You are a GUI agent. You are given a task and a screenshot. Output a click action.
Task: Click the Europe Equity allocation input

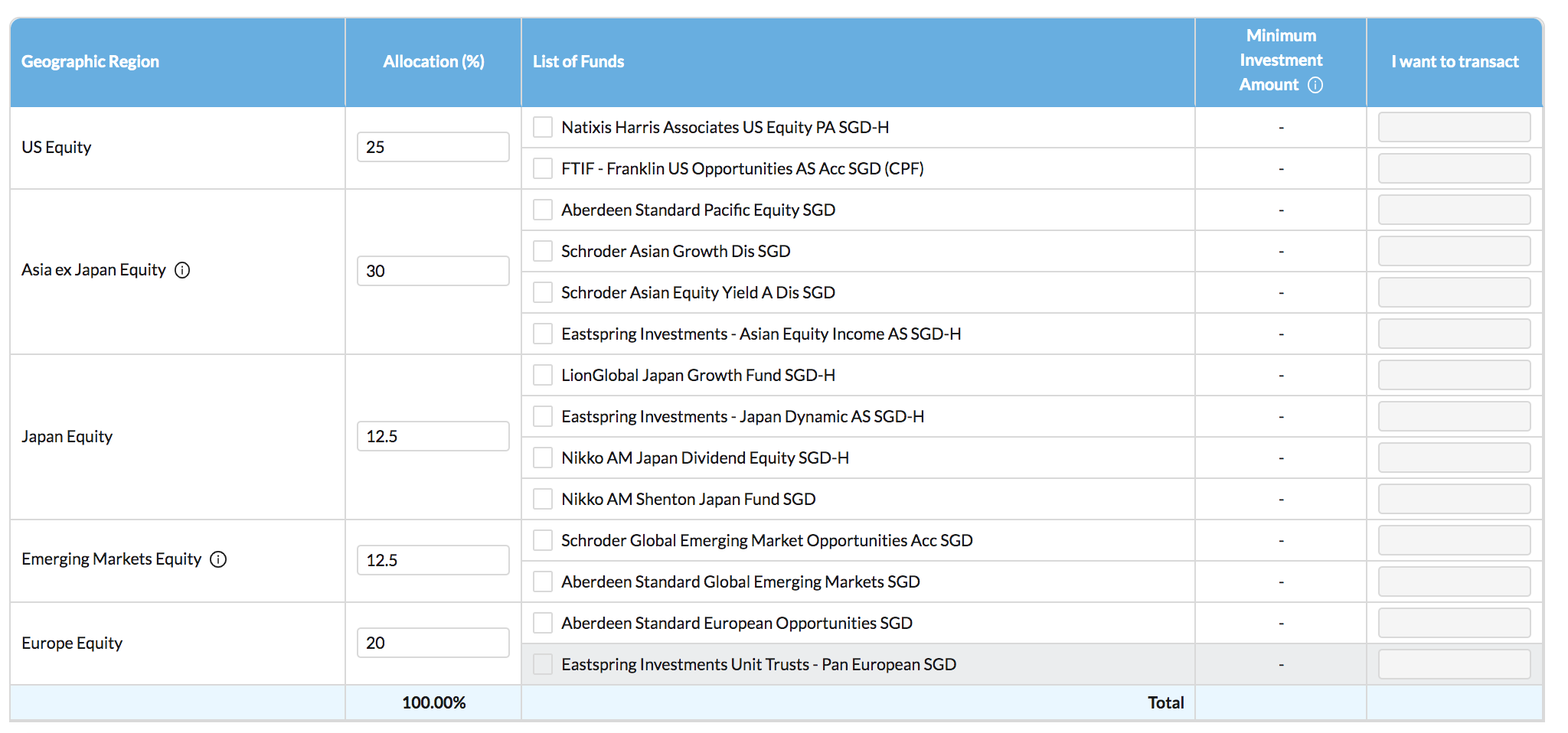(433, 643)
